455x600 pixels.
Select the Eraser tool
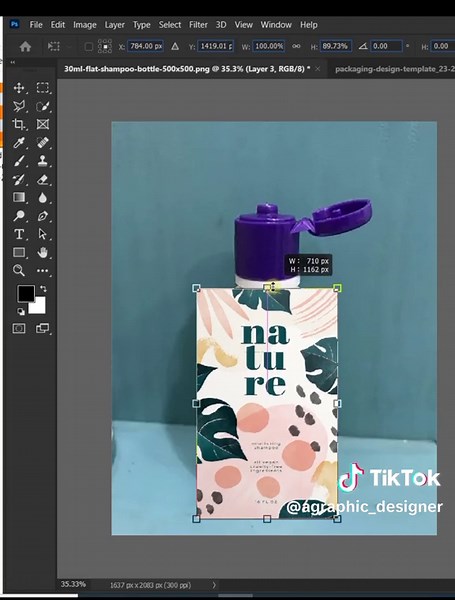click(42, 179)
